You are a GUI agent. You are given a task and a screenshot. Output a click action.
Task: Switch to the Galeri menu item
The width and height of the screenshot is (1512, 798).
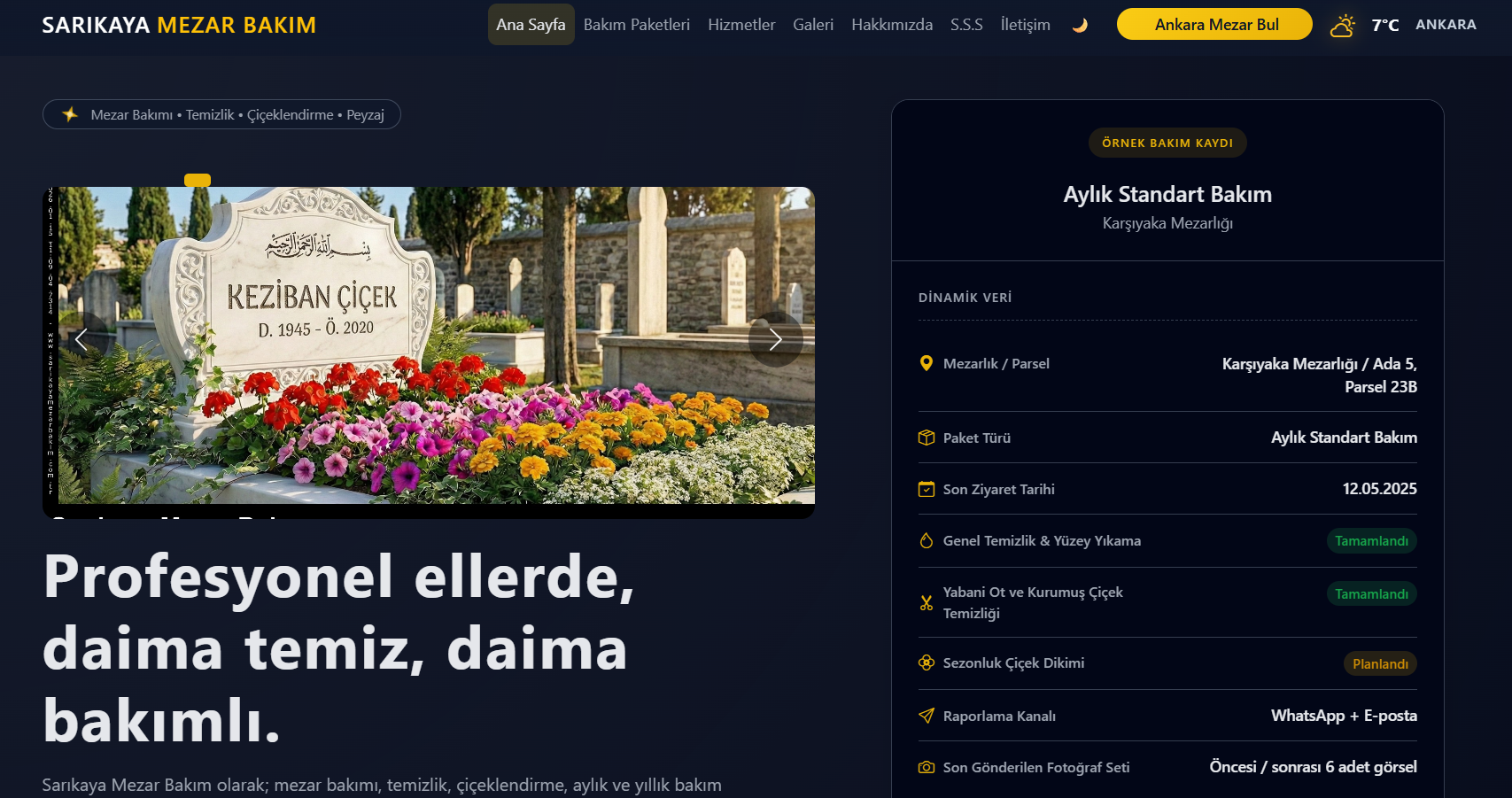coord(813,25)
